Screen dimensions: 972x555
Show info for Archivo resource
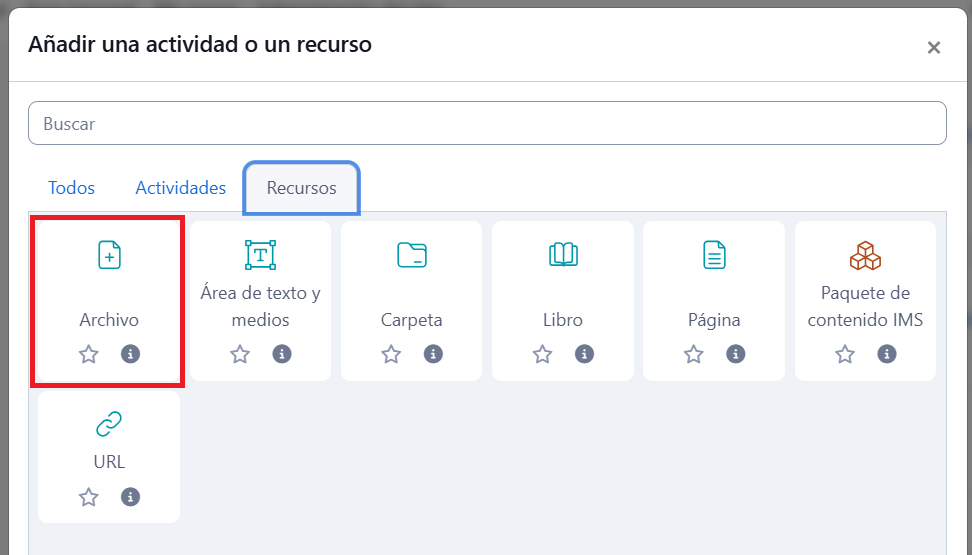pos(130,354)
